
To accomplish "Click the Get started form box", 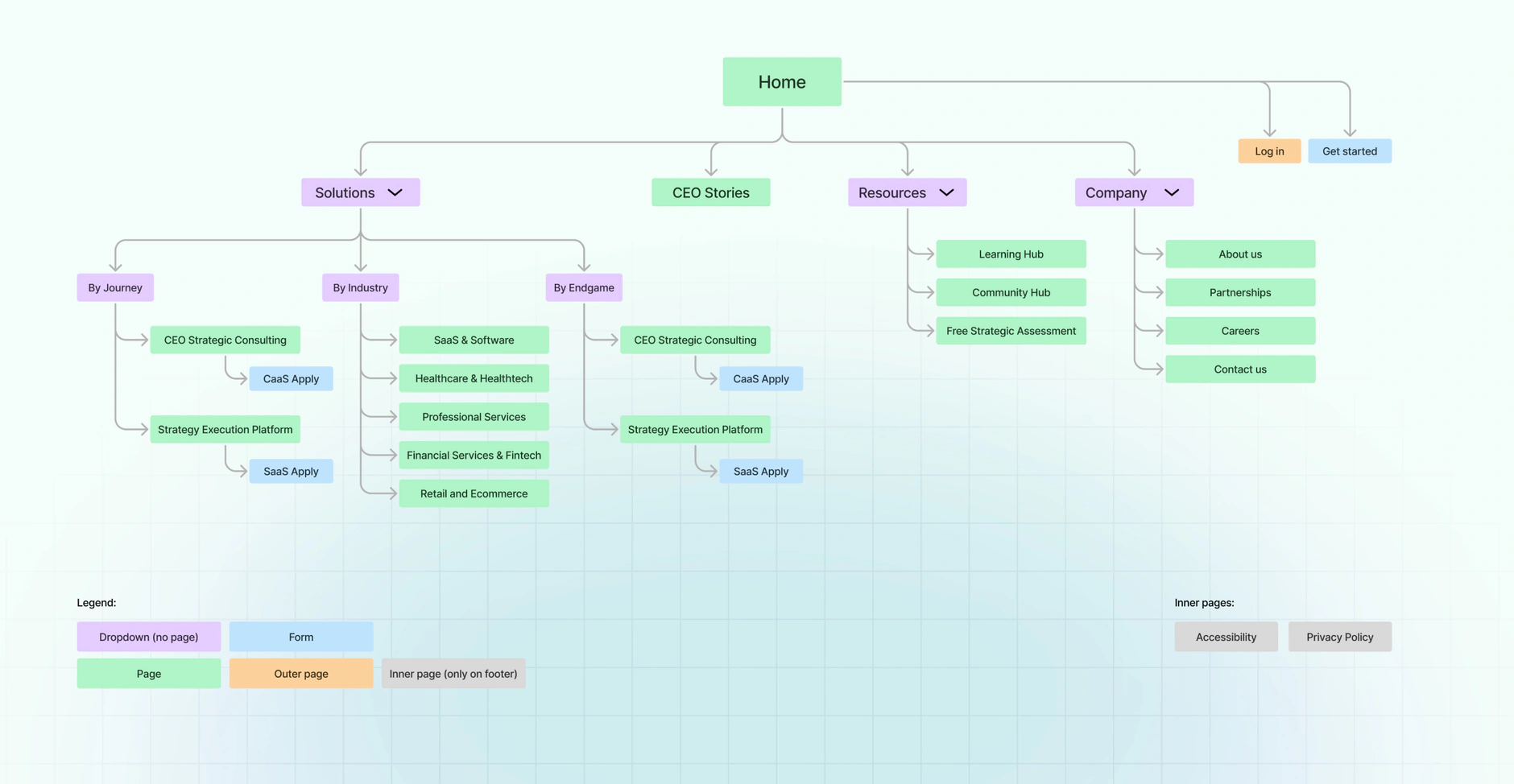I will coord(1350,151).
